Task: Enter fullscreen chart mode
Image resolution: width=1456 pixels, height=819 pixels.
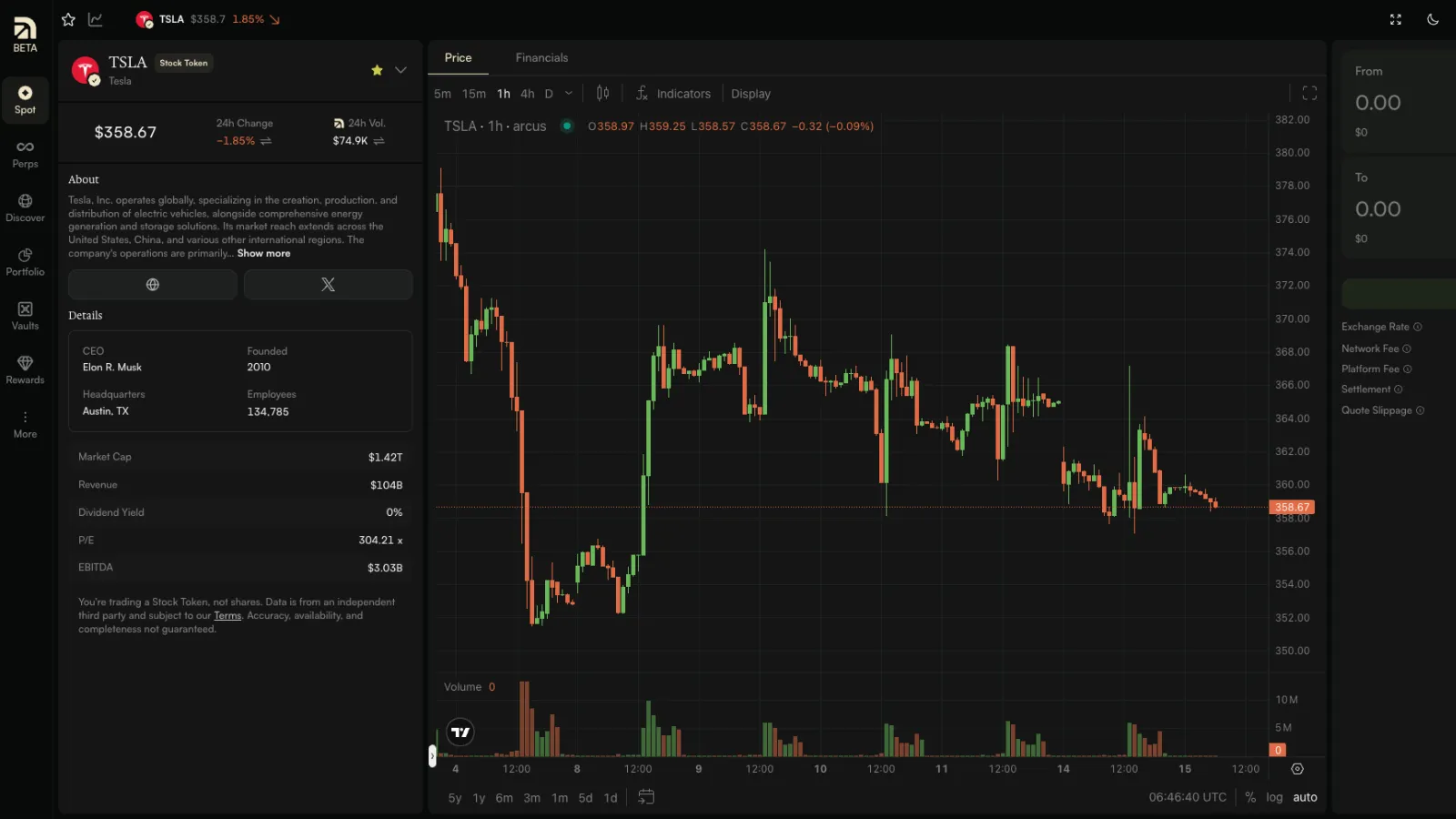Action: [x=1309, y=93]
